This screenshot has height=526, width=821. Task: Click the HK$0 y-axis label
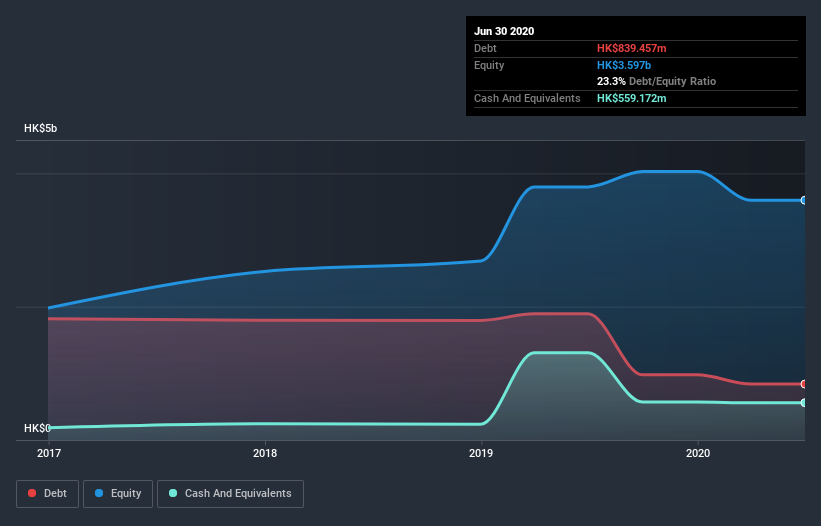37,428
